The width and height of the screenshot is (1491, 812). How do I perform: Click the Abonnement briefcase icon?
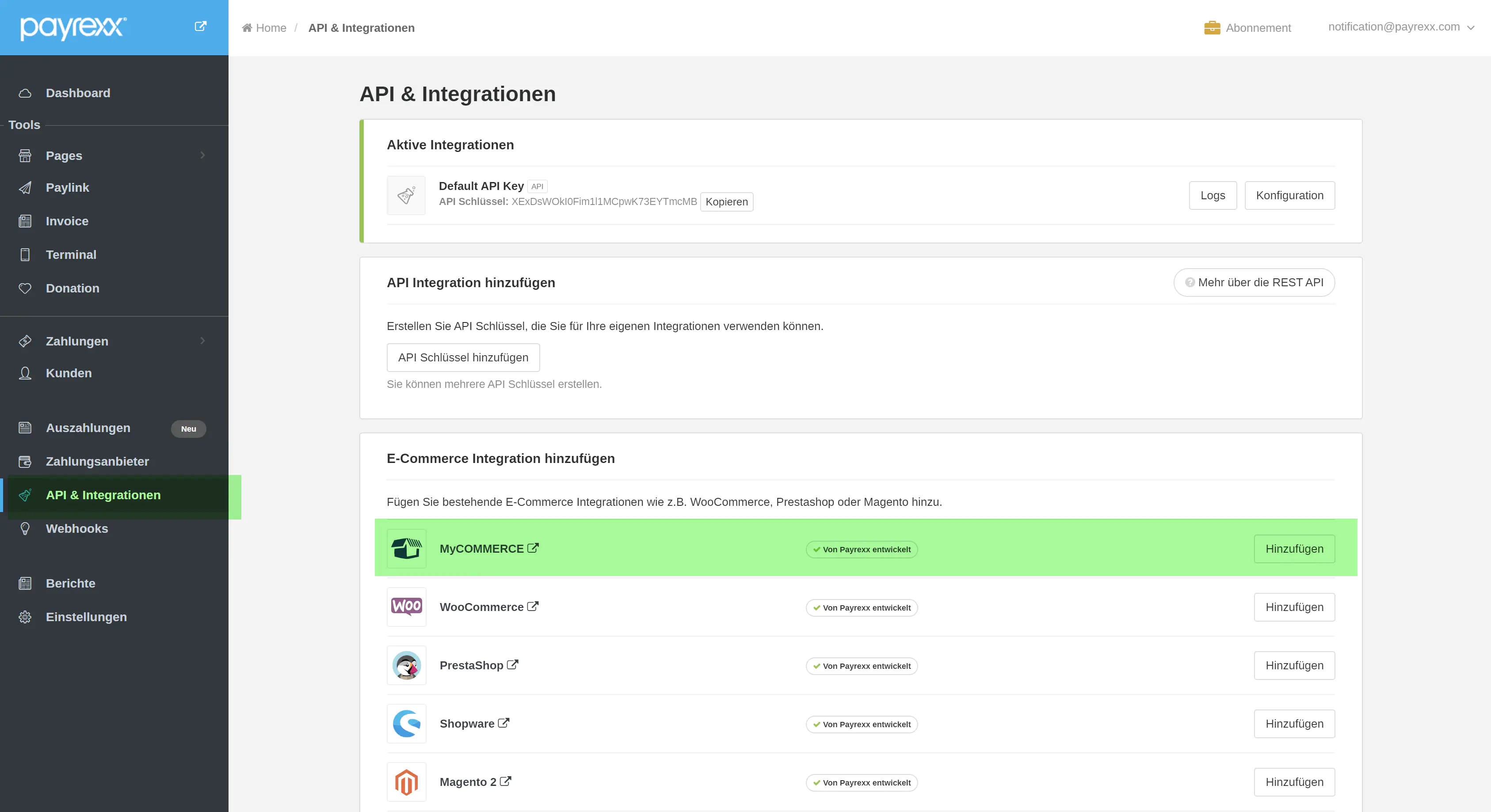[1212, 28]
